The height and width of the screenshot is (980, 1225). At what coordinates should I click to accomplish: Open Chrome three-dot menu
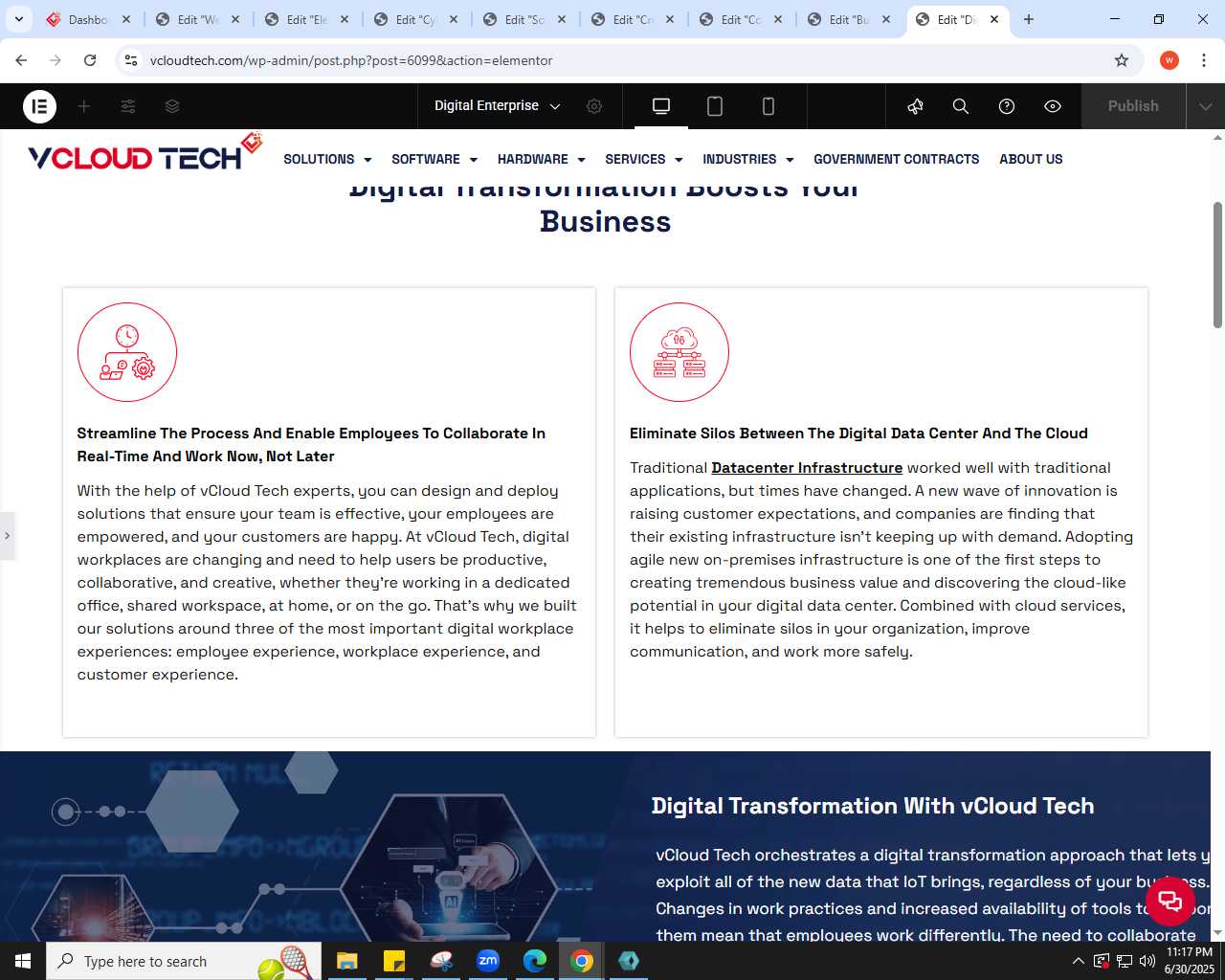pos(1204,60)
